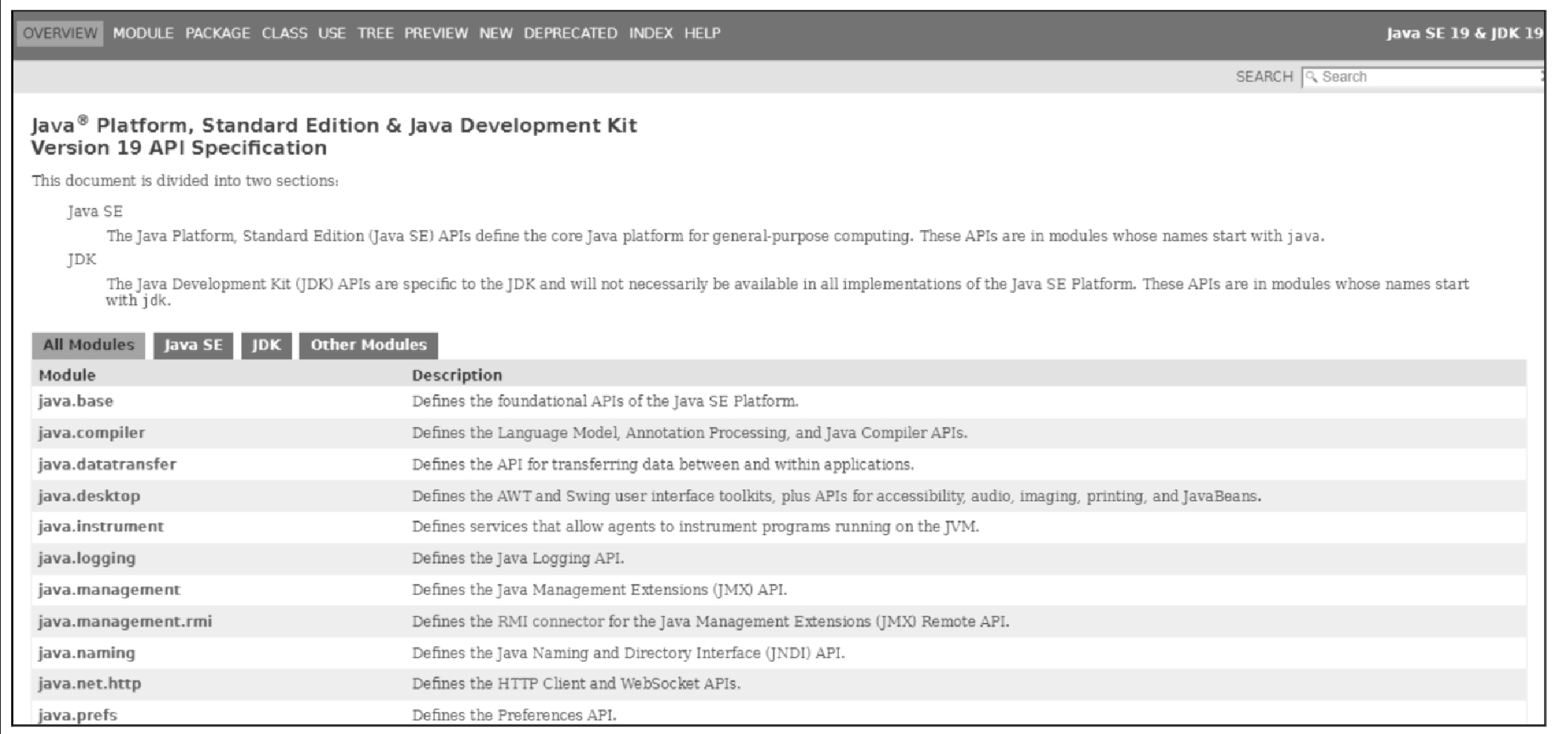The image size is (1568, 734).
Task: Open the PREVIEW navigation link
Action: click(x=436, y=33)
